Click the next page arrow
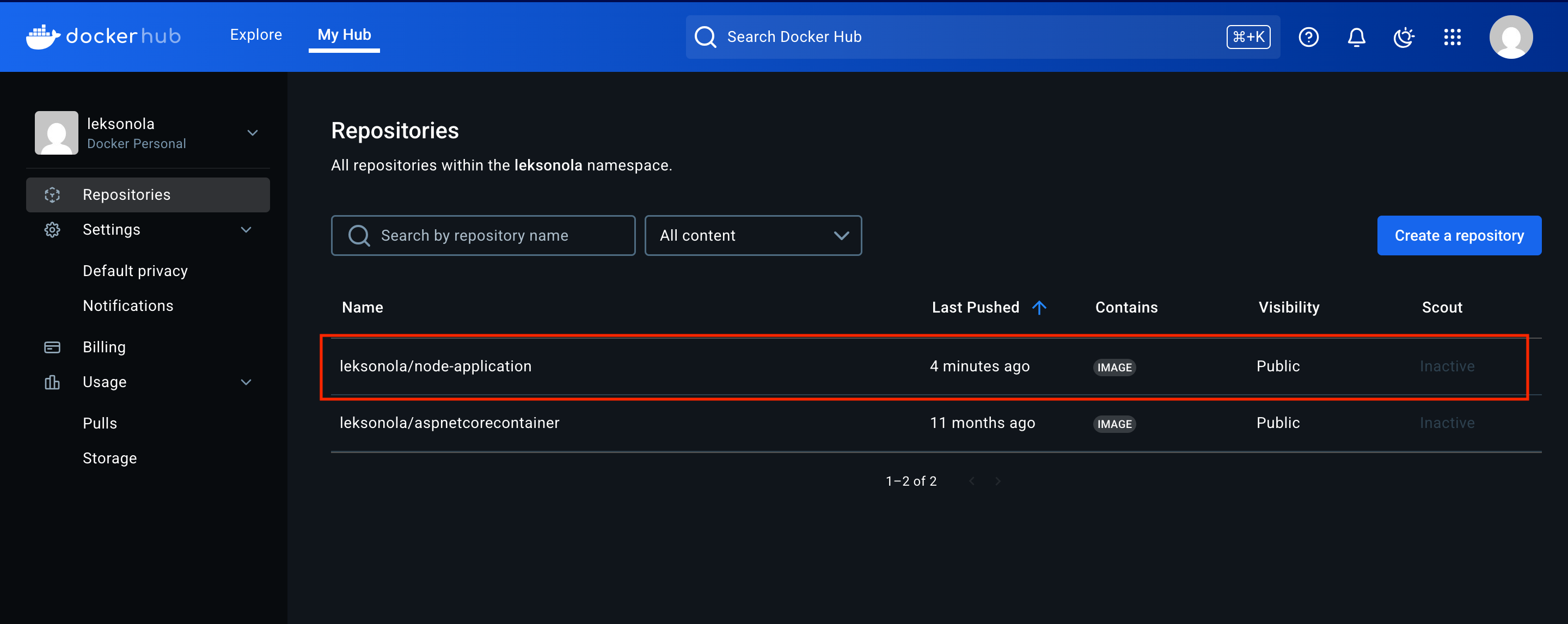The width and height of the screenshot is (1568, 624). [997, 481]
